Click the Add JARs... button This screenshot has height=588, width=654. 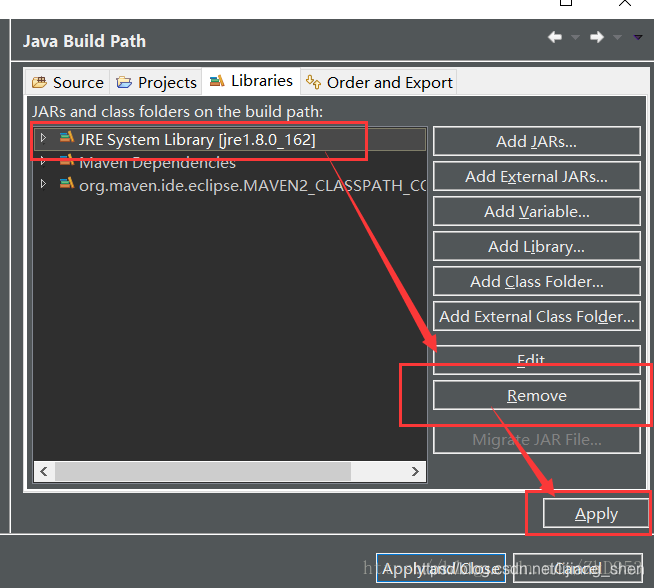coord(536,141)
